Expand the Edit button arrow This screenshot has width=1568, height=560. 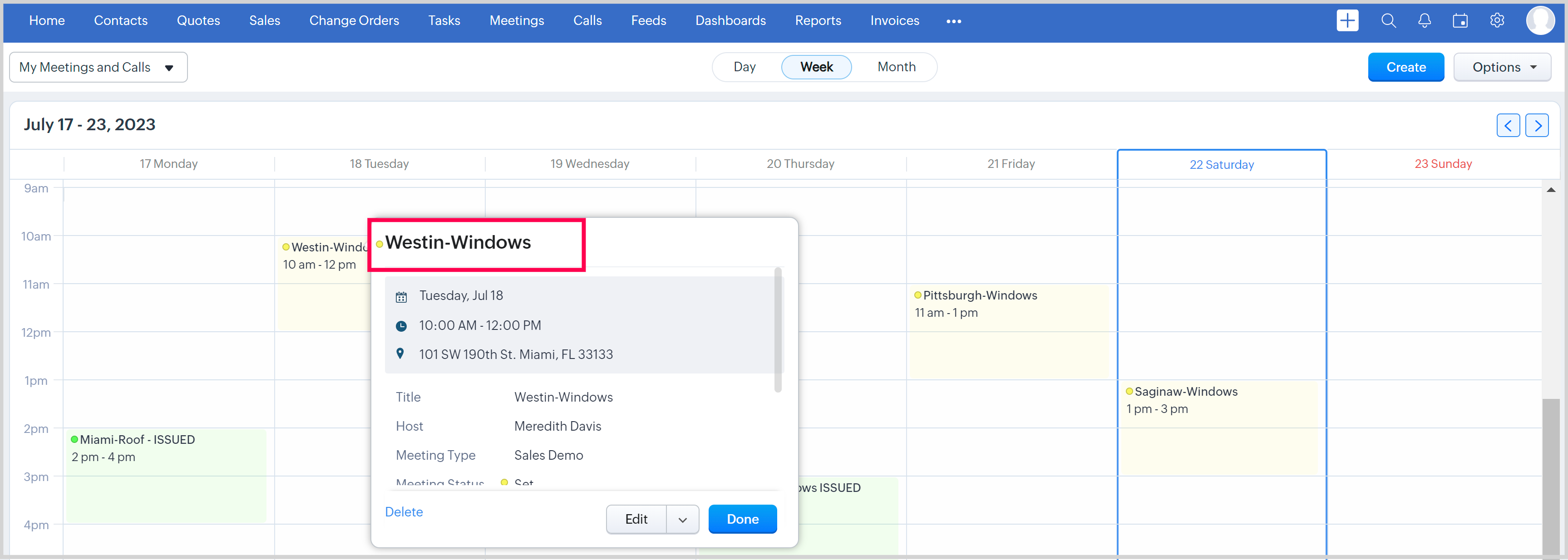coord(682,519)
